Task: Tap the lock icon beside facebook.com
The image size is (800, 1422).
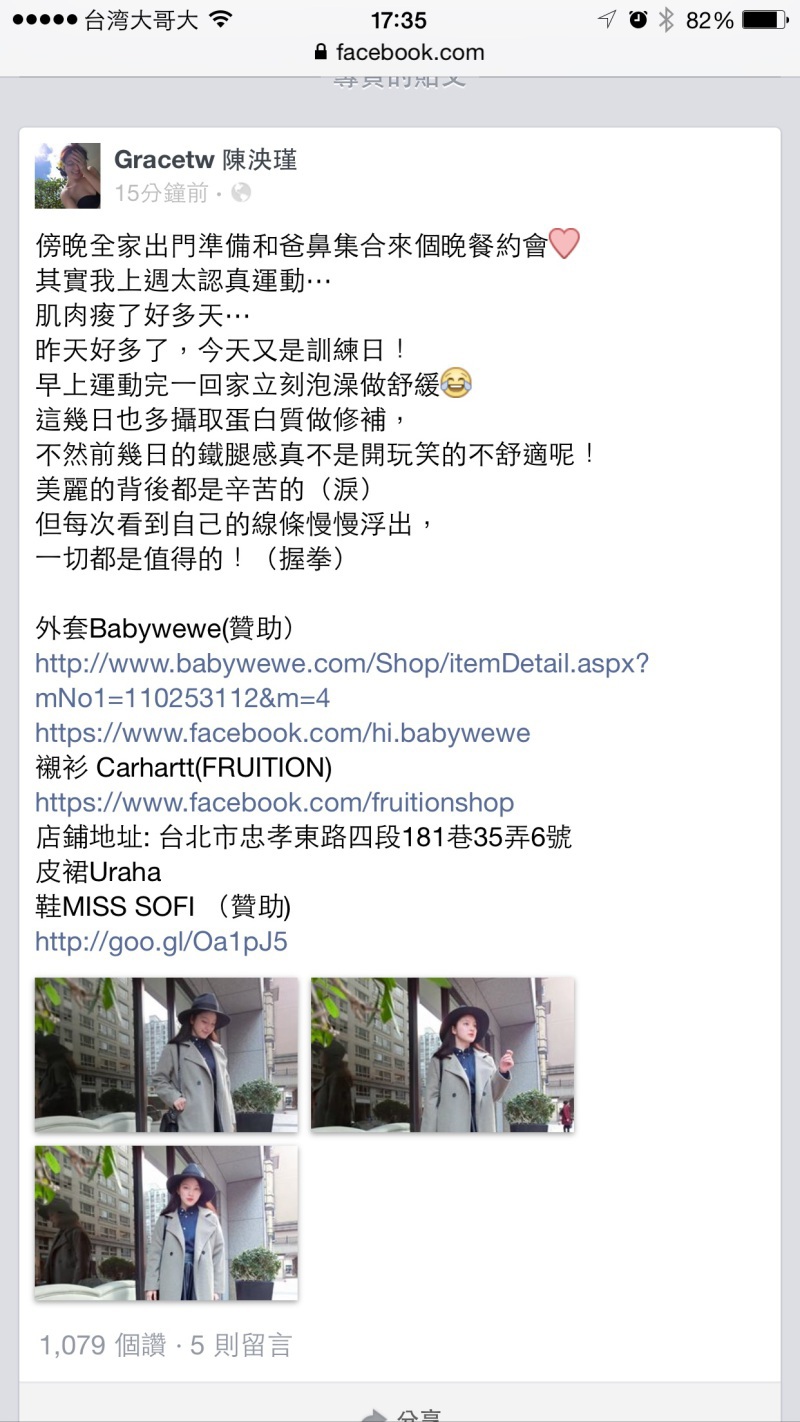Action: click(321, 52)
